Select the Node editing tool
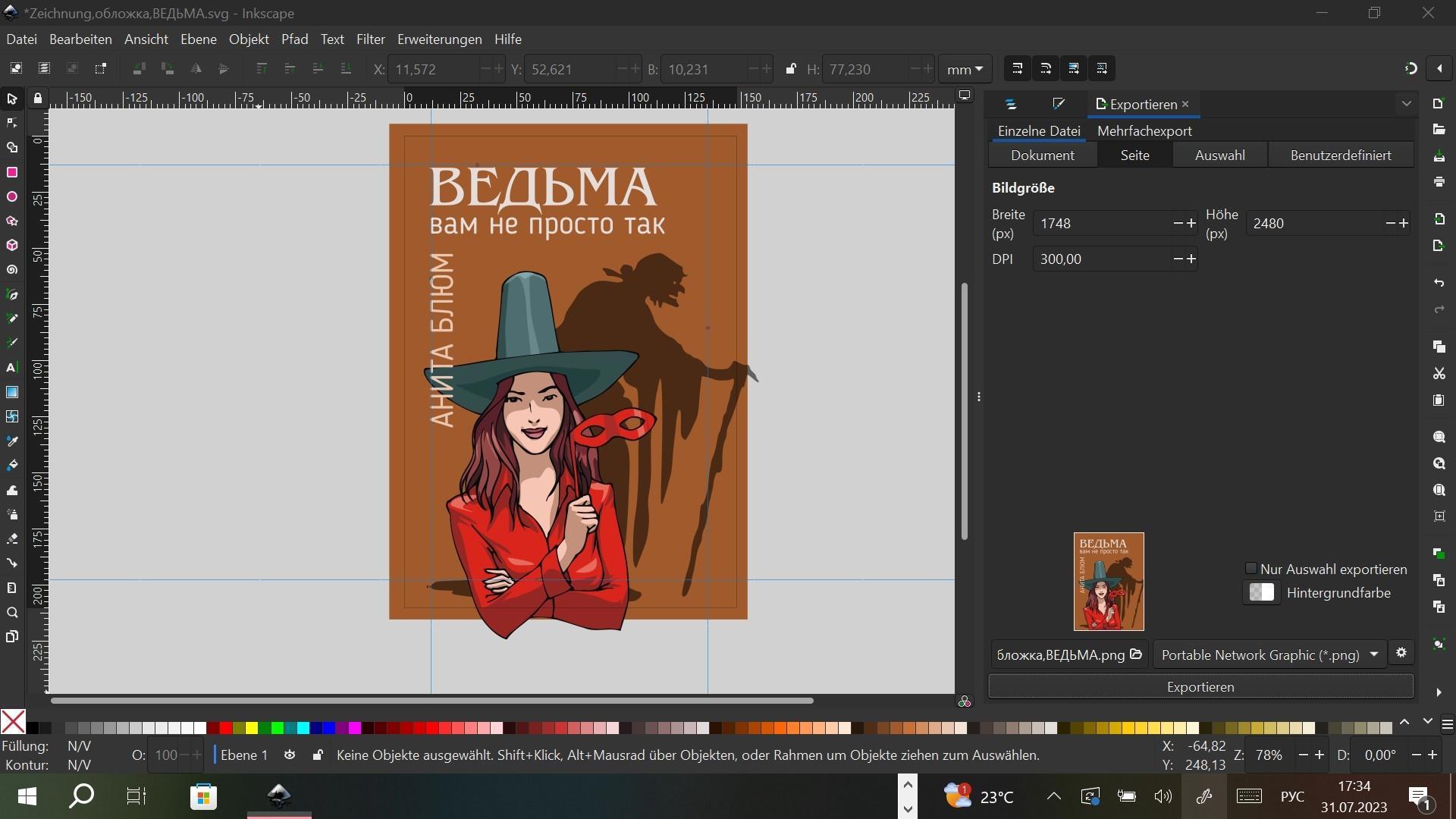This screenshot has width=1456, height=819. 12,123
